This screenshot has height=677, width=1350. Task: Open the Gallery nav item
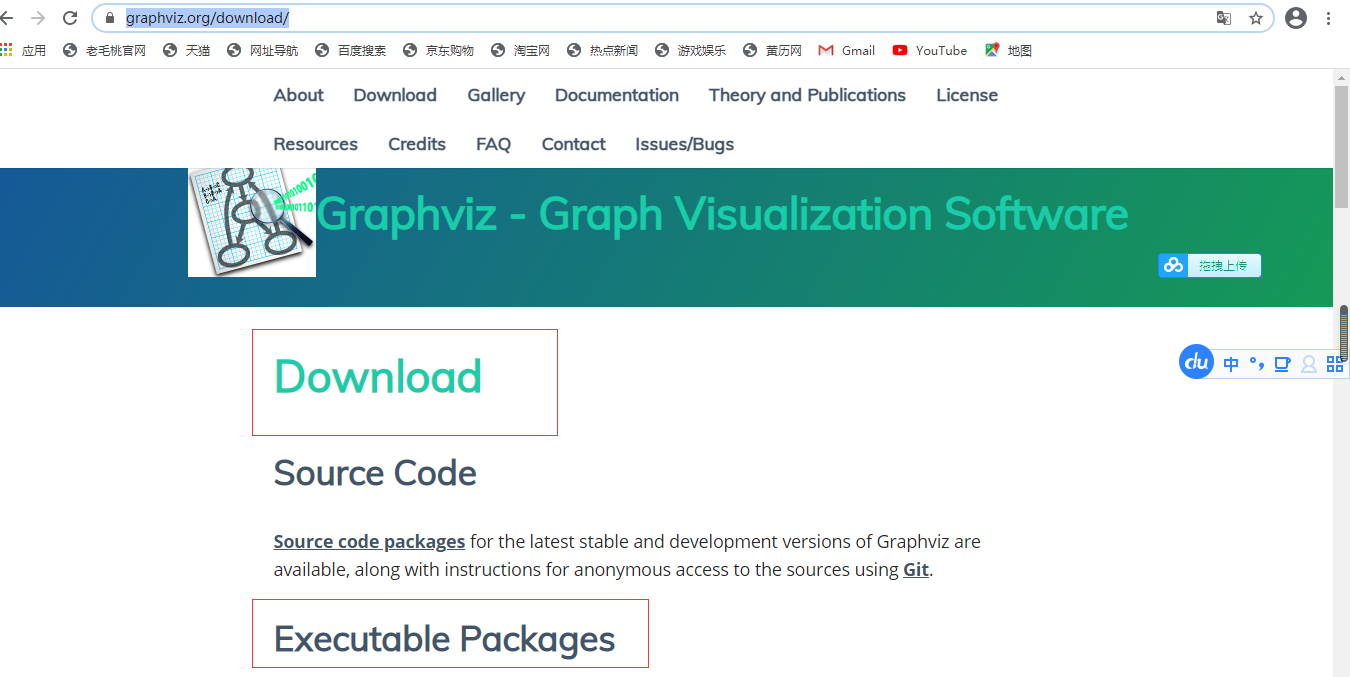point(496,96)
